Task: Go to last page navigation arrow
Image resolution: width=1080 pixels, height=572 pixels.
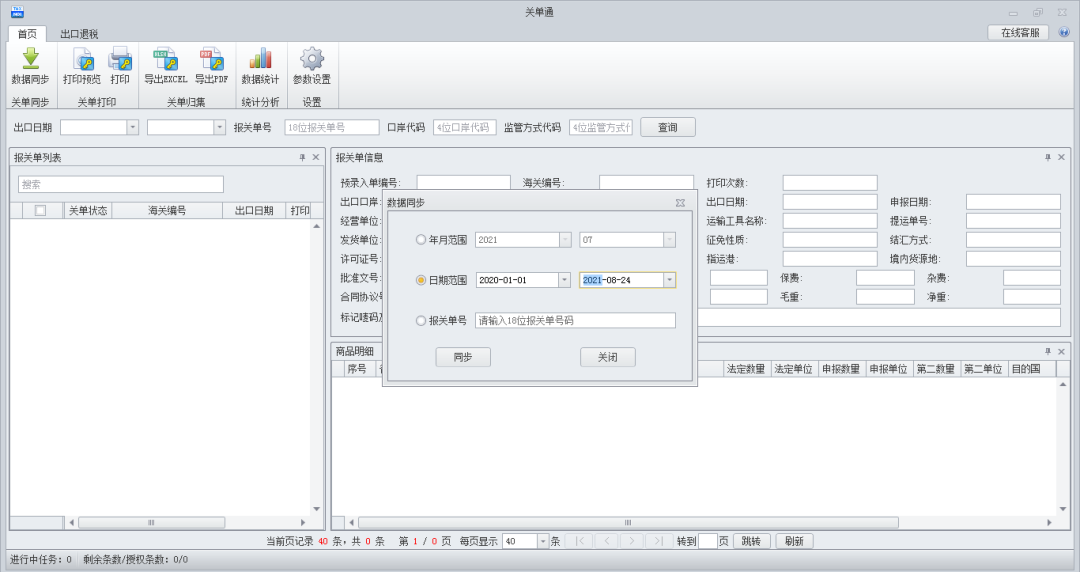Action: pos(658,541)
